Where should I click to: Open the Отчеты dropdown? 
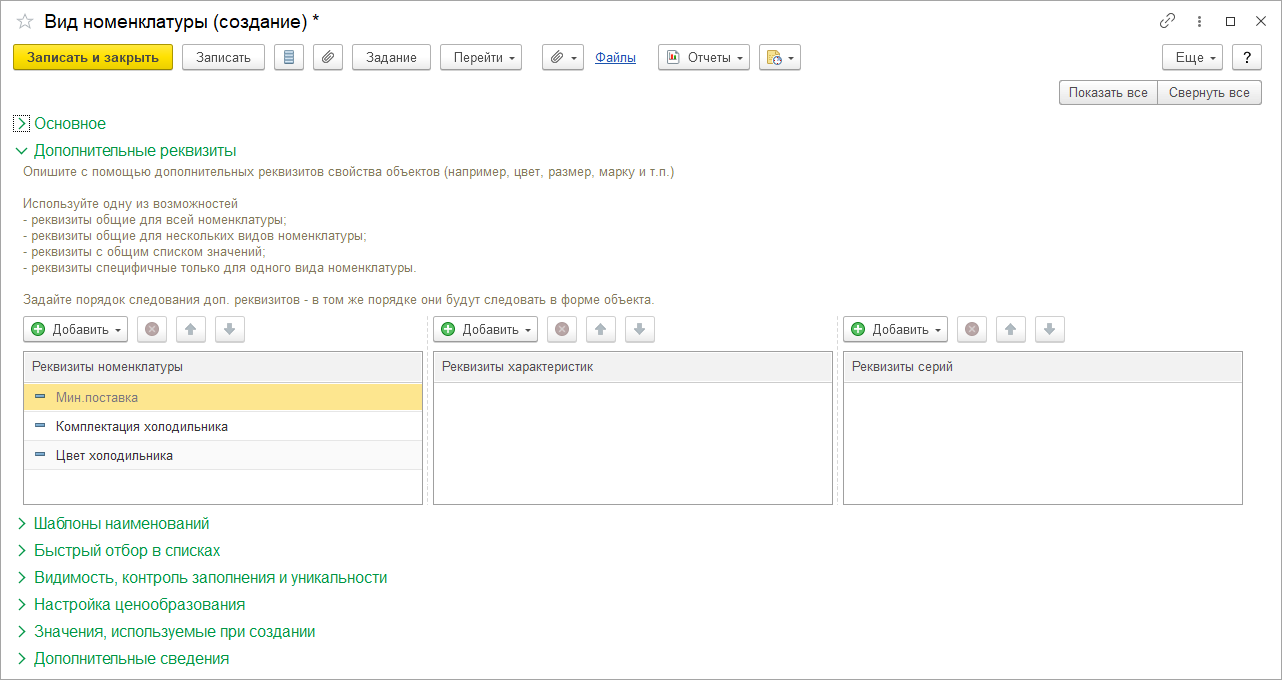704,58
